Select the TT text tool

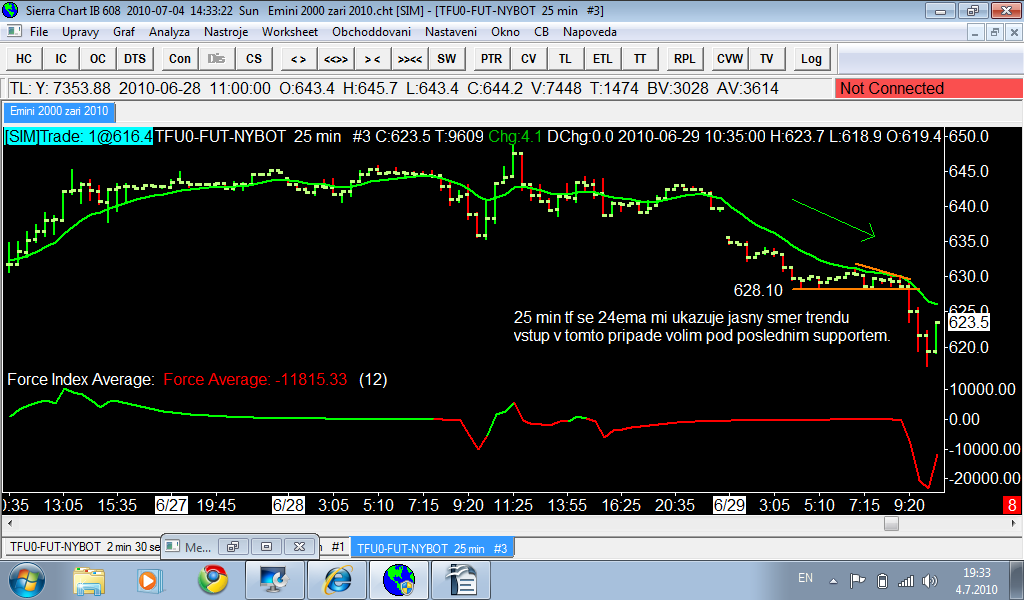tap(639, 59)
